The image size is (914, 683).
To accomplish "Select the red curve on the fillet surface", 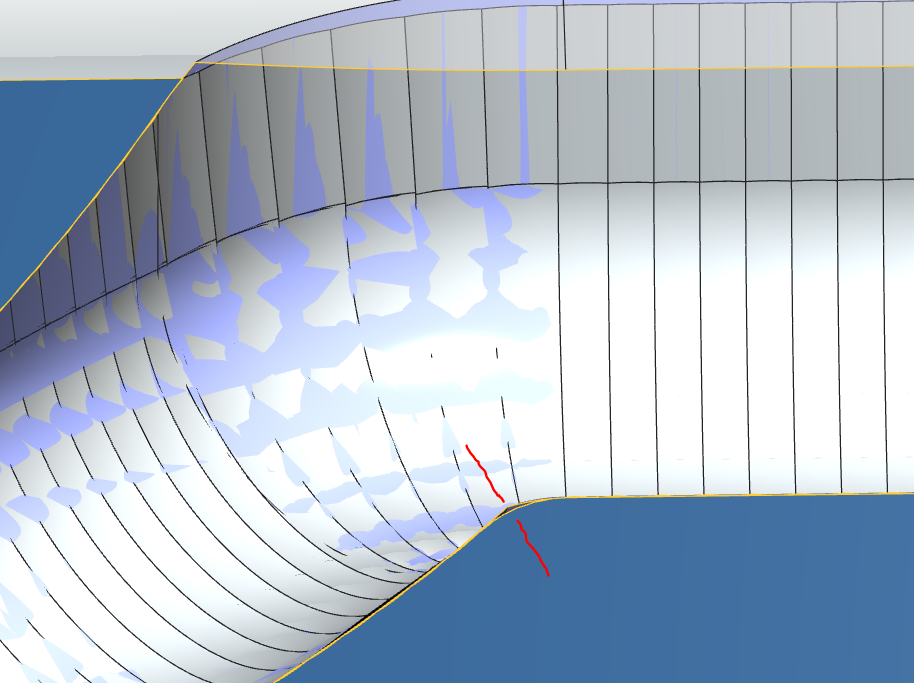I will click(484, 470).
